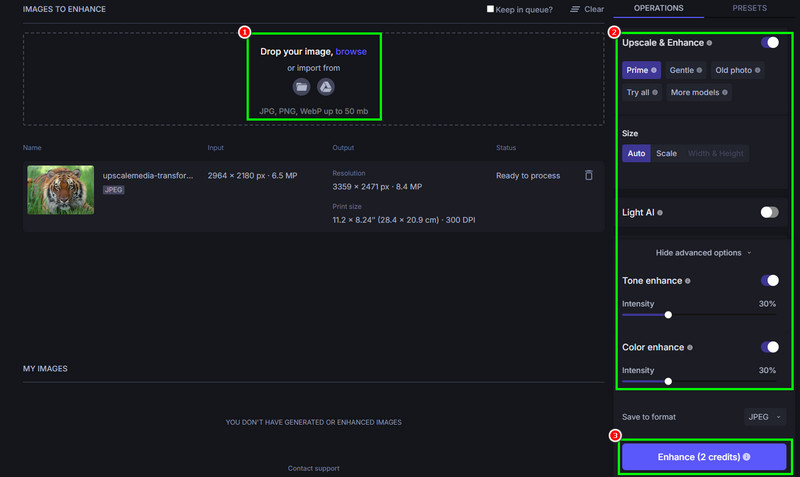
Task: Open the More models option
Action: coord(698,92)
